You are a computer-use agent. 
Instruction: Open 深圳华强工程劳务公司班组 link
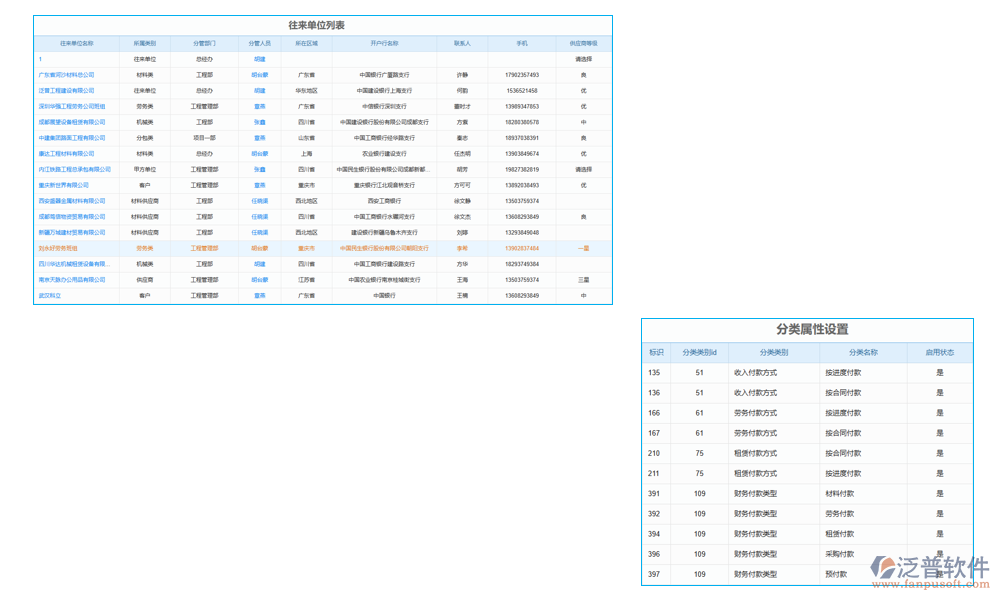pos(72,106)
